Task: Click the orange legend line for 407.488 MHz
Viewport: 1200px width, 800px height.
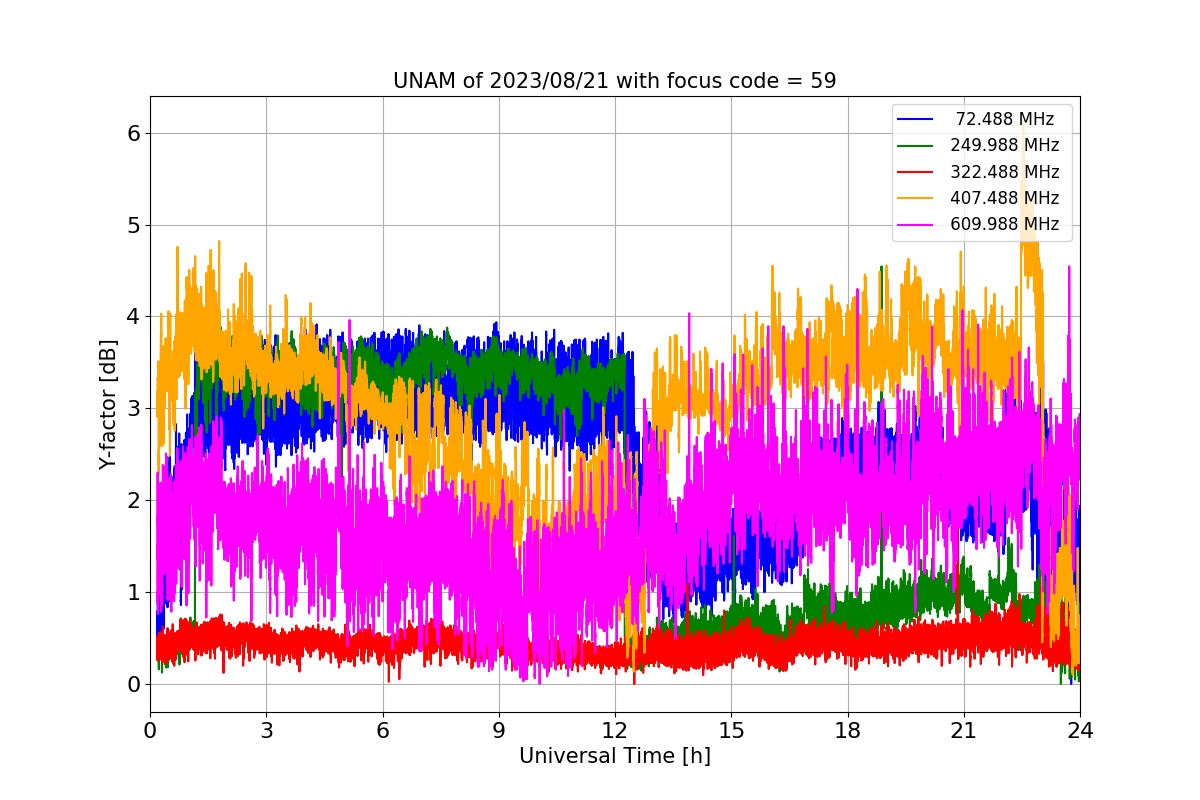Action: [x=915, y=198]
